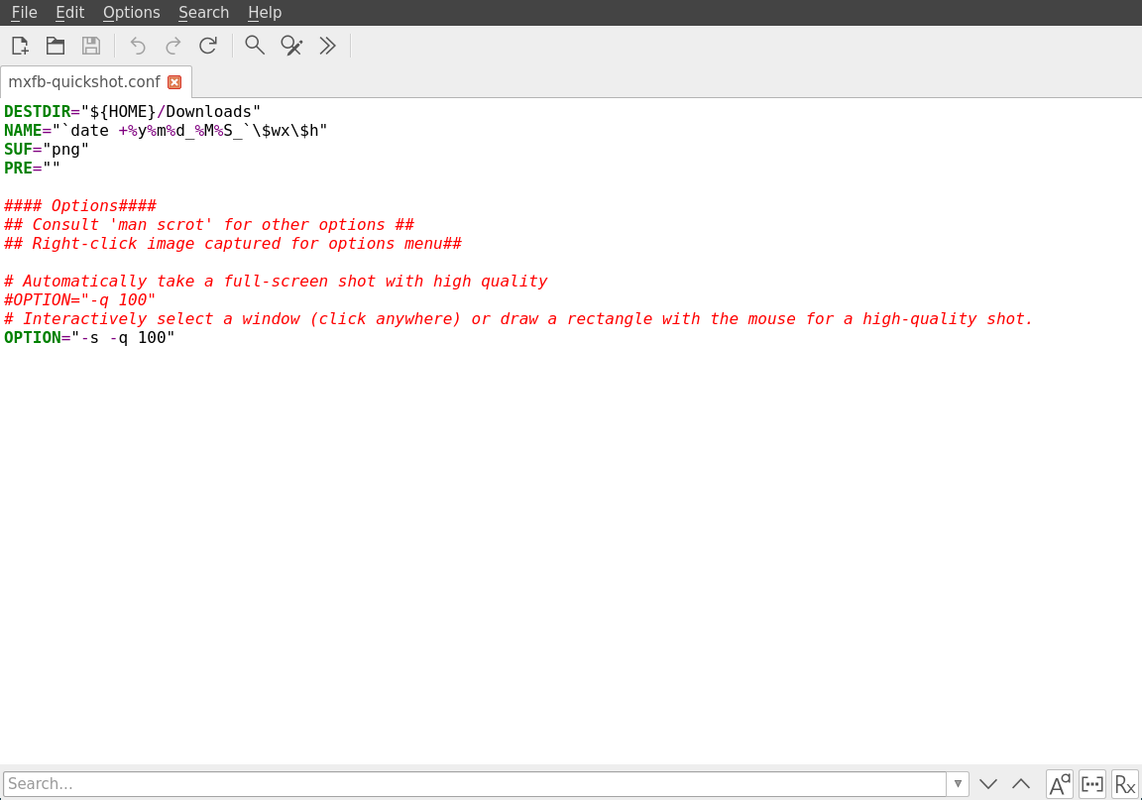Toggle whole word search option
The height and width of the screenshot is (800, 1142).
coord(1092,784)
